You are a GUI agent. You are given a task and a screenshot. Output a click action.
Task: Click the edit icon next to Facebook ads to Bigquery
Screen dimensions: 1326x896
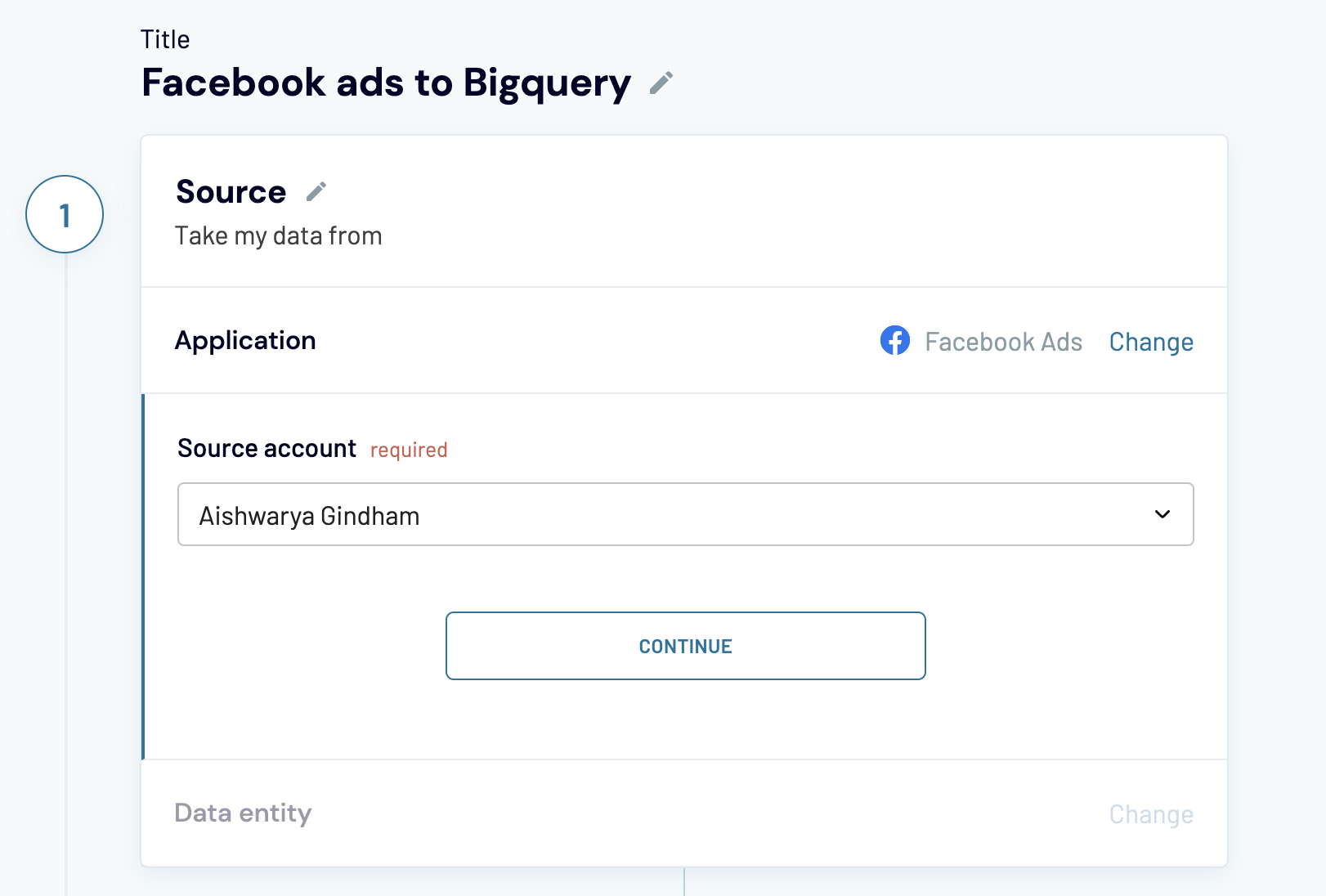tap(661, 82)
